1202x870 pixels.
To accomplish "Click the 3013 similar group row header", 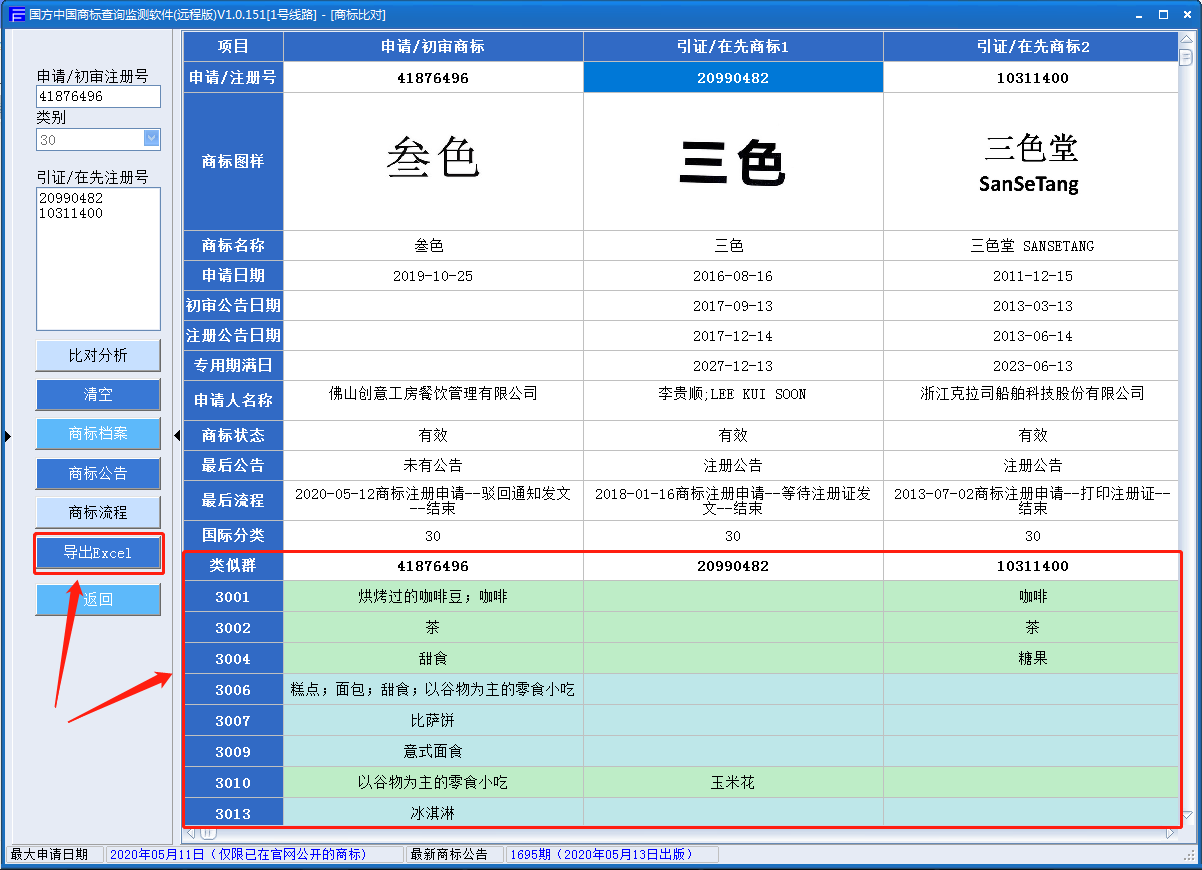I will point(233,813).
